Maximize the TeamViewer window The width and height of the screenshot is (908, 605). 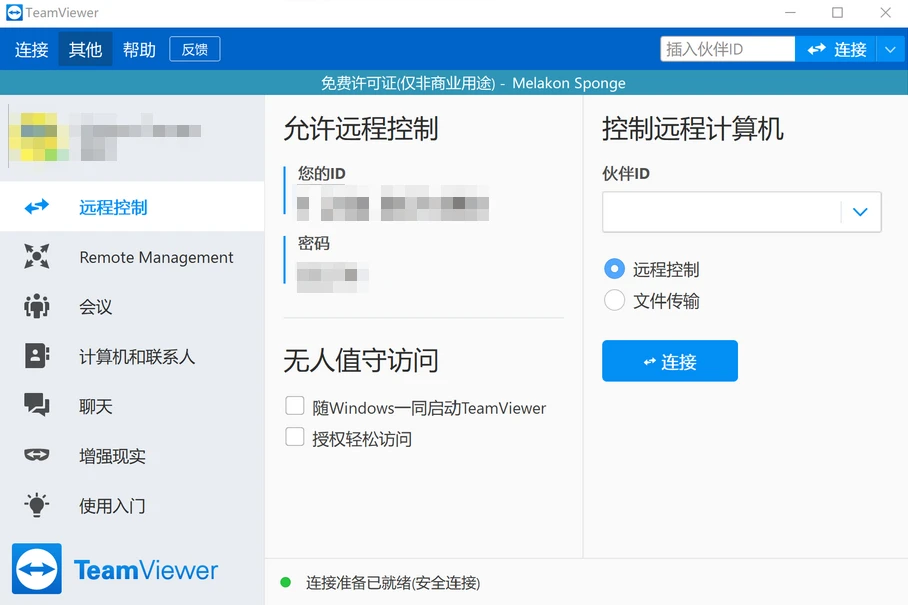click(x=837, y=12)
